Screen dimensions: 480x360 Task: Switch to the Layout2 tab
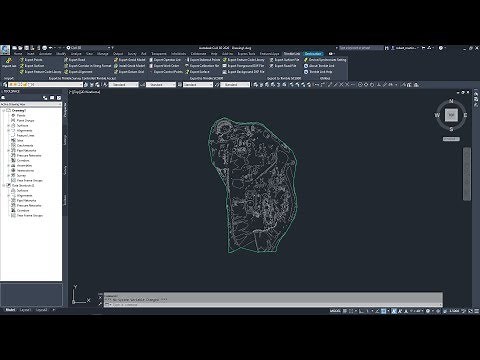point(41,310)
